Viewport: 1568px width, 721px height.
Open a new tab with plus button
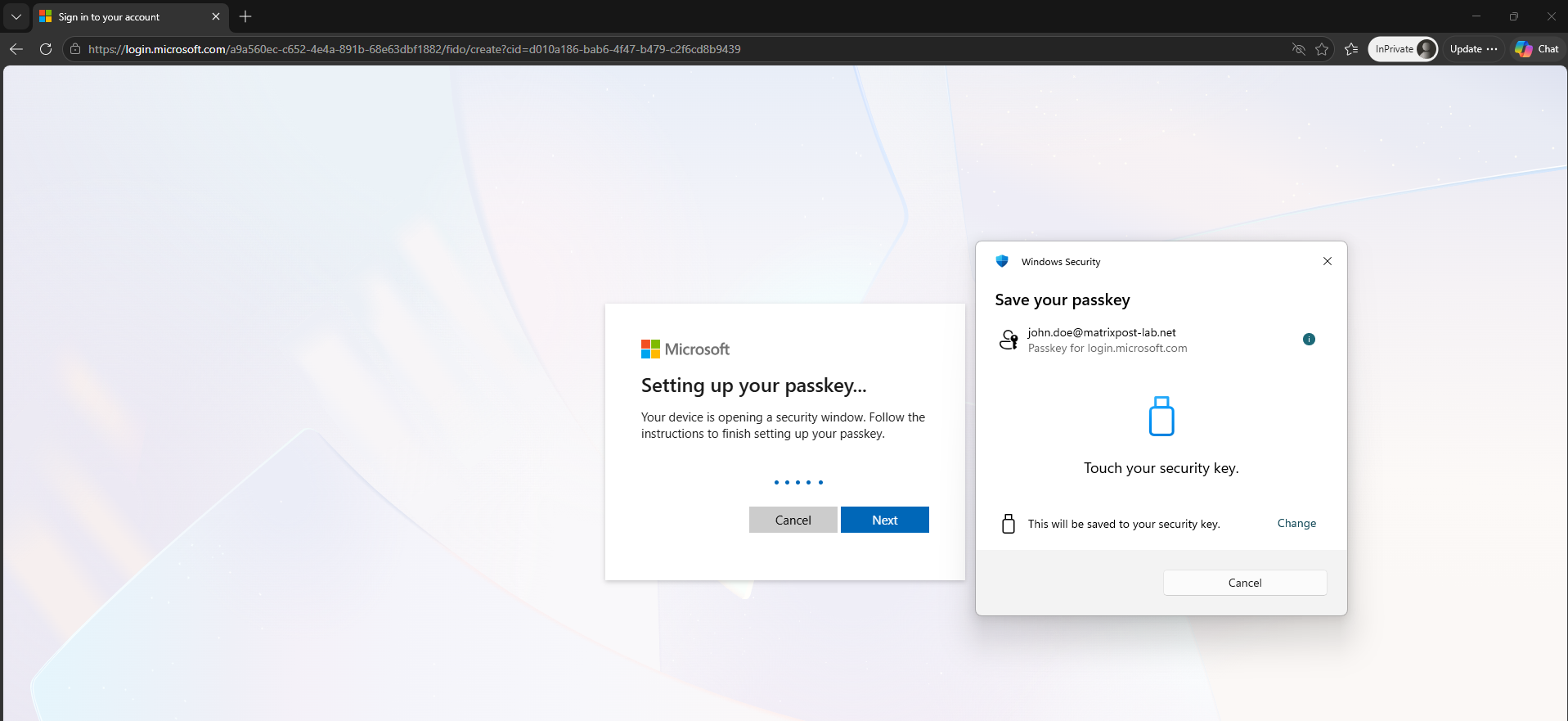coord(245,16)
